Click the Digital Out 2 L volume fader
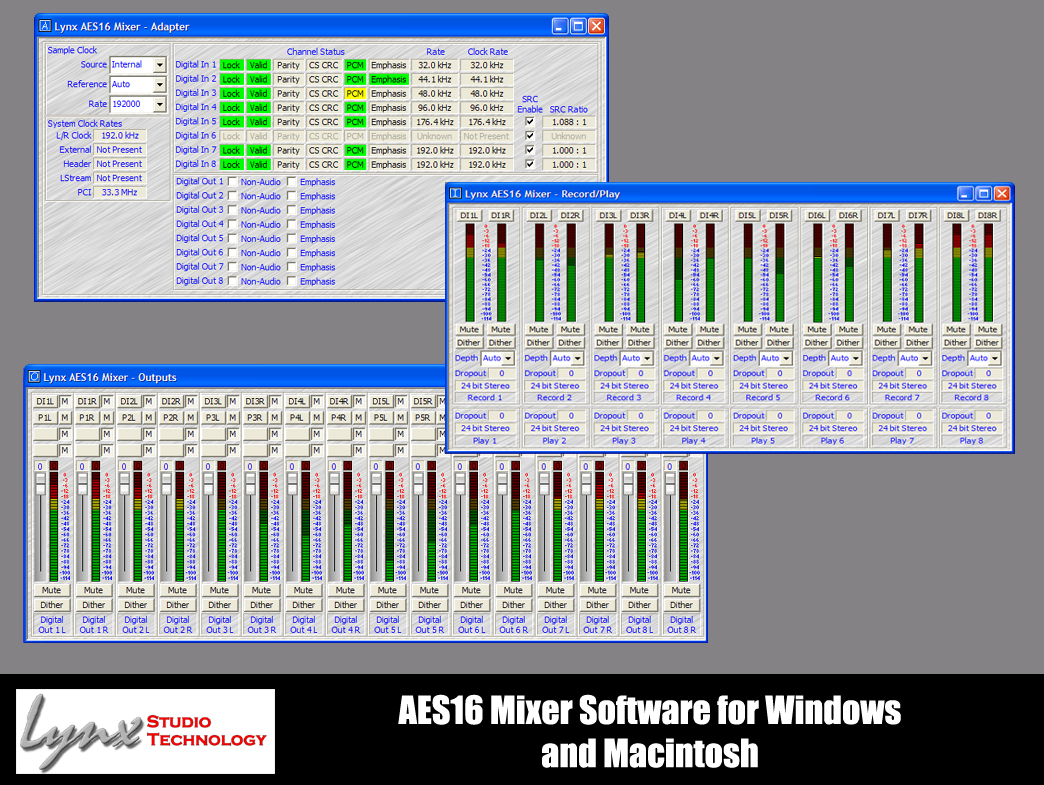This screenshot has width=1044, height=785. pos(125,480)
